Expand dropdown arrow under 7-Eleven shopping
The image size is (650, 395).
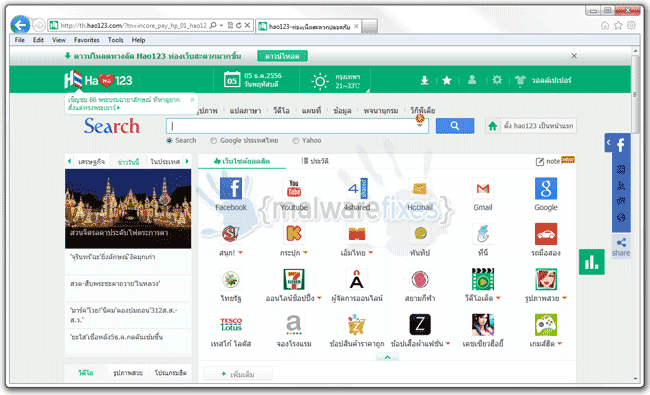[320, 298]
